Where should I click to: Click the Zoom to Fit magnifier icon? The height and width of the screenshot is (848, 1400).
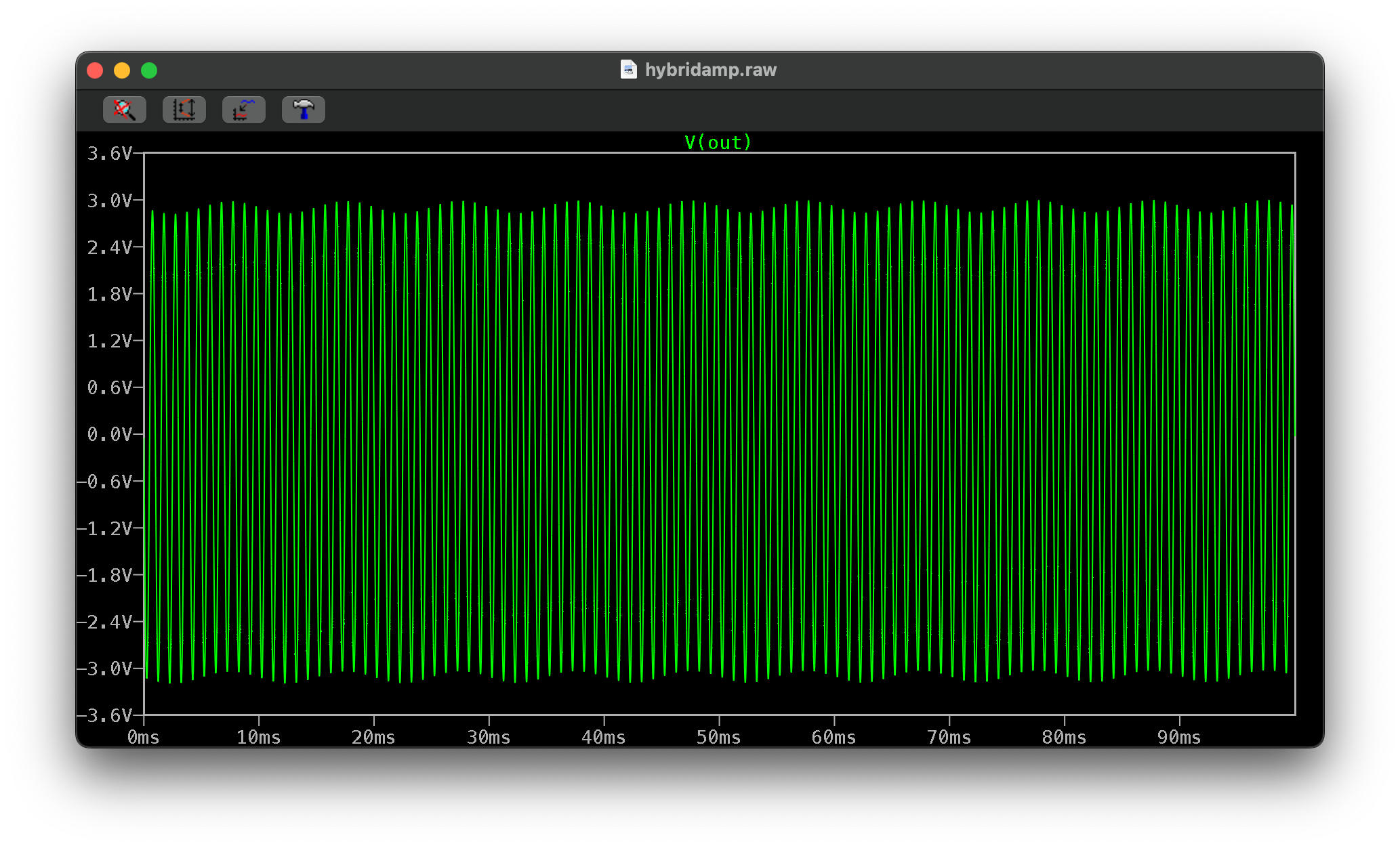124,110
